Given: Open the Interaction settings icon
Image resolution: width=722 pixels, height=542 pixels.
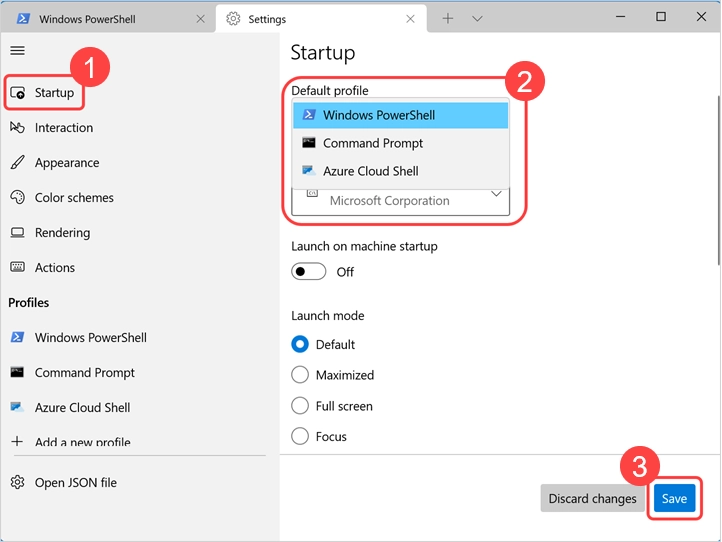Looking at the screenshot, I should click(17, 128).
